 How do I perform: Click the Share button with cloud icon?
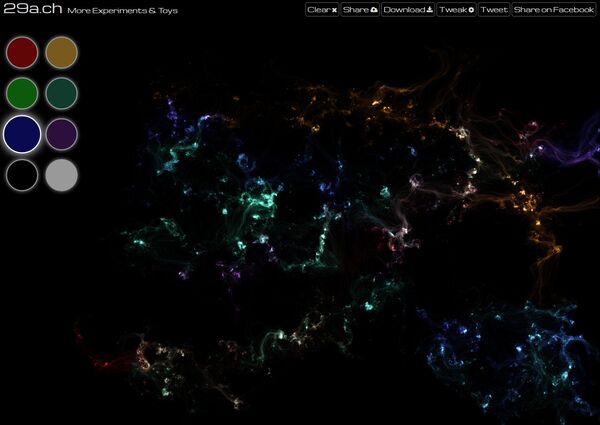coord(359,9)
